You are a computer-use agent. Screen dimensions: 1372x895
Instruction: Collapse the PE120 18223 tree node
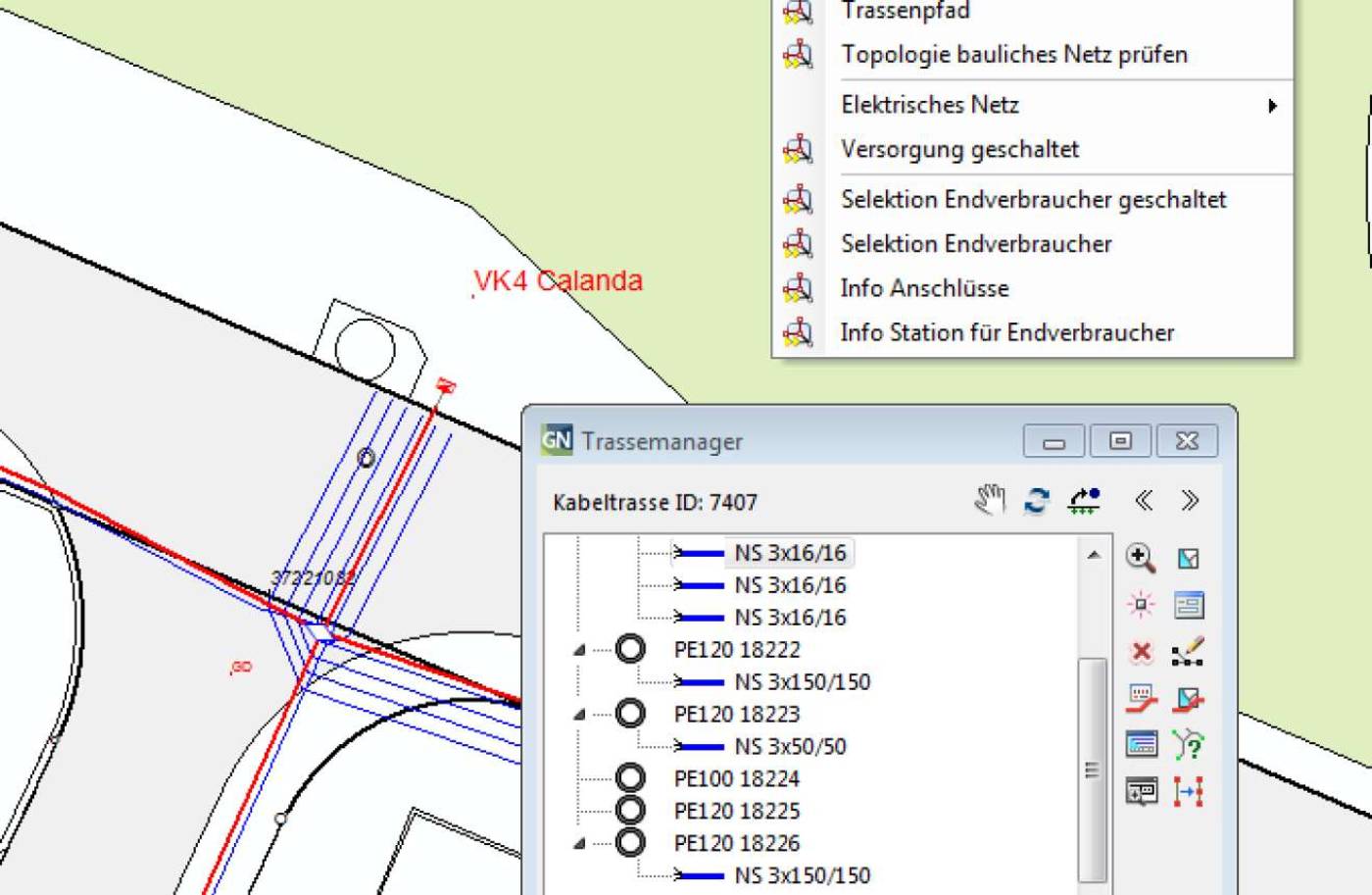point(579,715)
